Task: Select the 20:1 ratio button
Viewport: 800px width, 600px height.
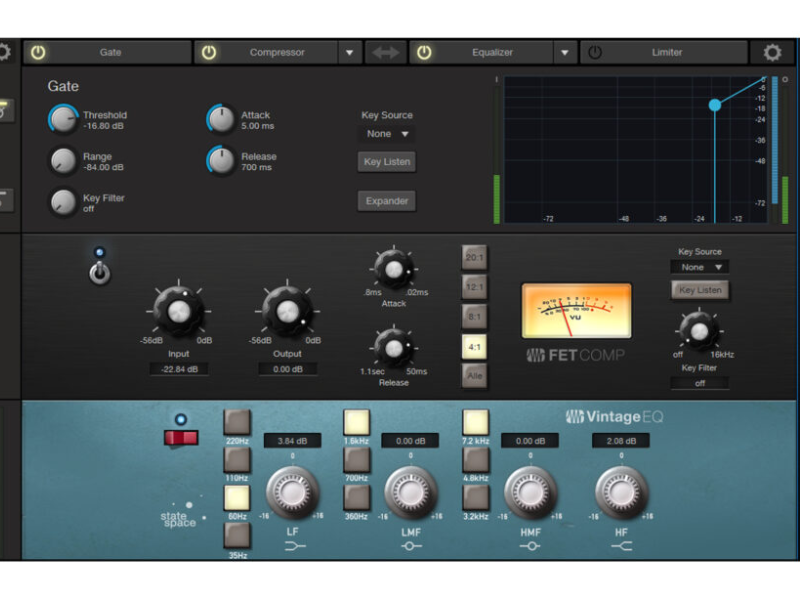Action: click(474, 257)
